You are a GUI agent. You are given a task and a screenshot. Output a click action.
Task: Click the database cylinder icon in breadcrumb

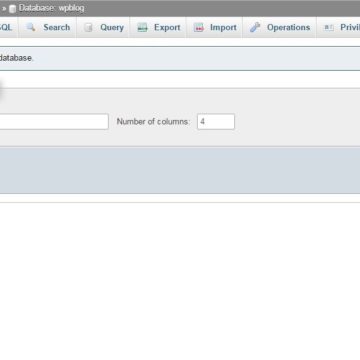[x=12, y=9]
